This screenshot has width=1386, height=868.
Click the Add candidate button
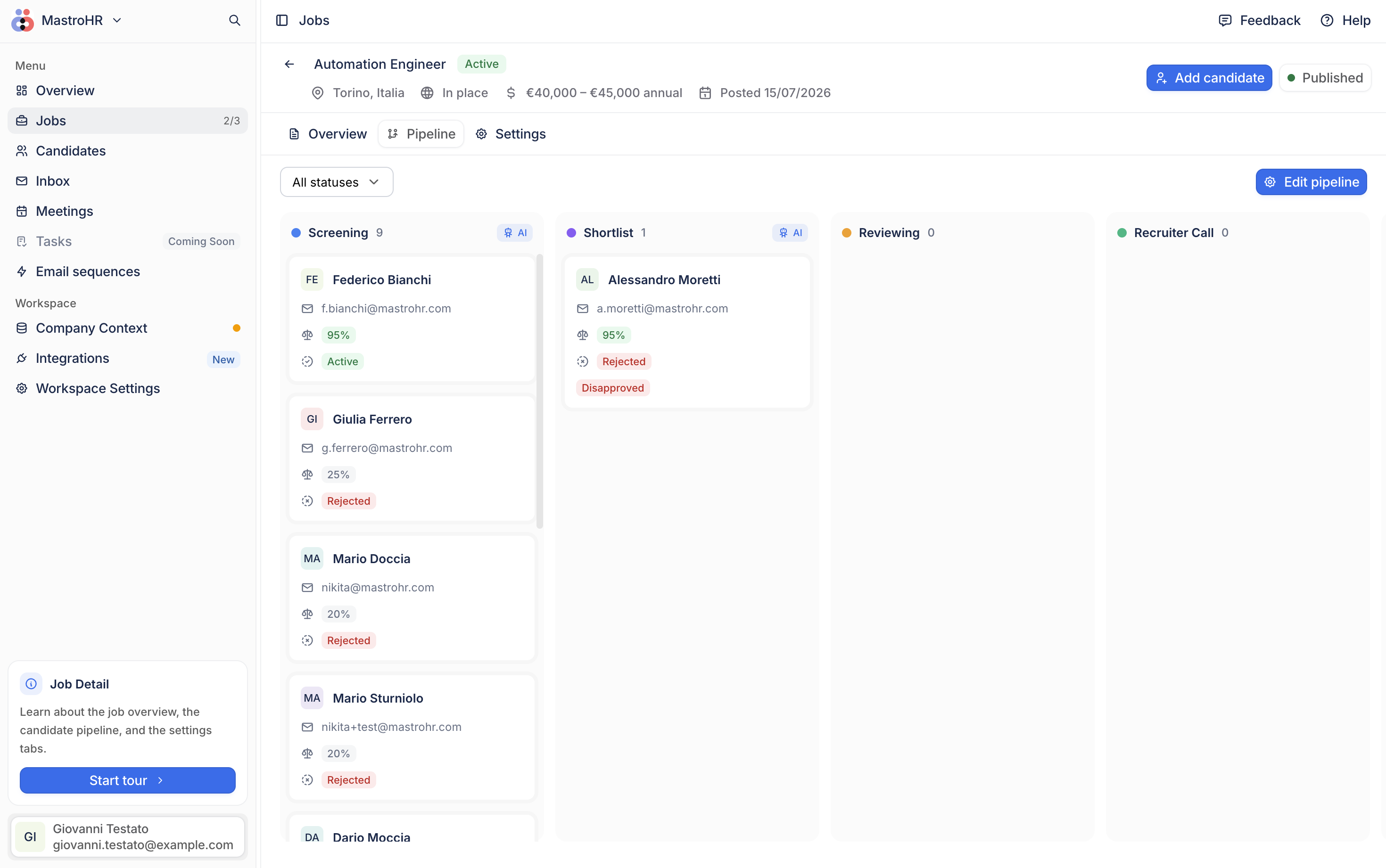[1209, 78]
